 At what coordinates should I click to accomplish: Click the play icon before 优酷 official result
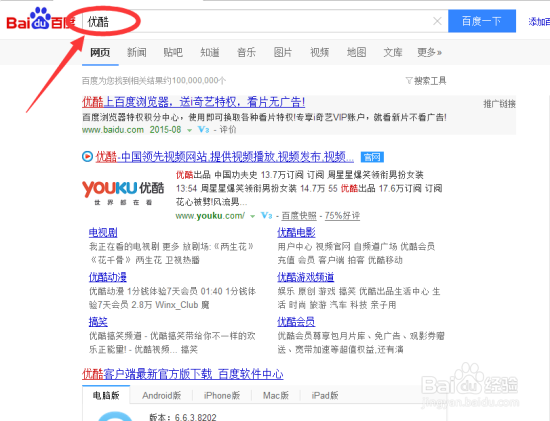87,156
